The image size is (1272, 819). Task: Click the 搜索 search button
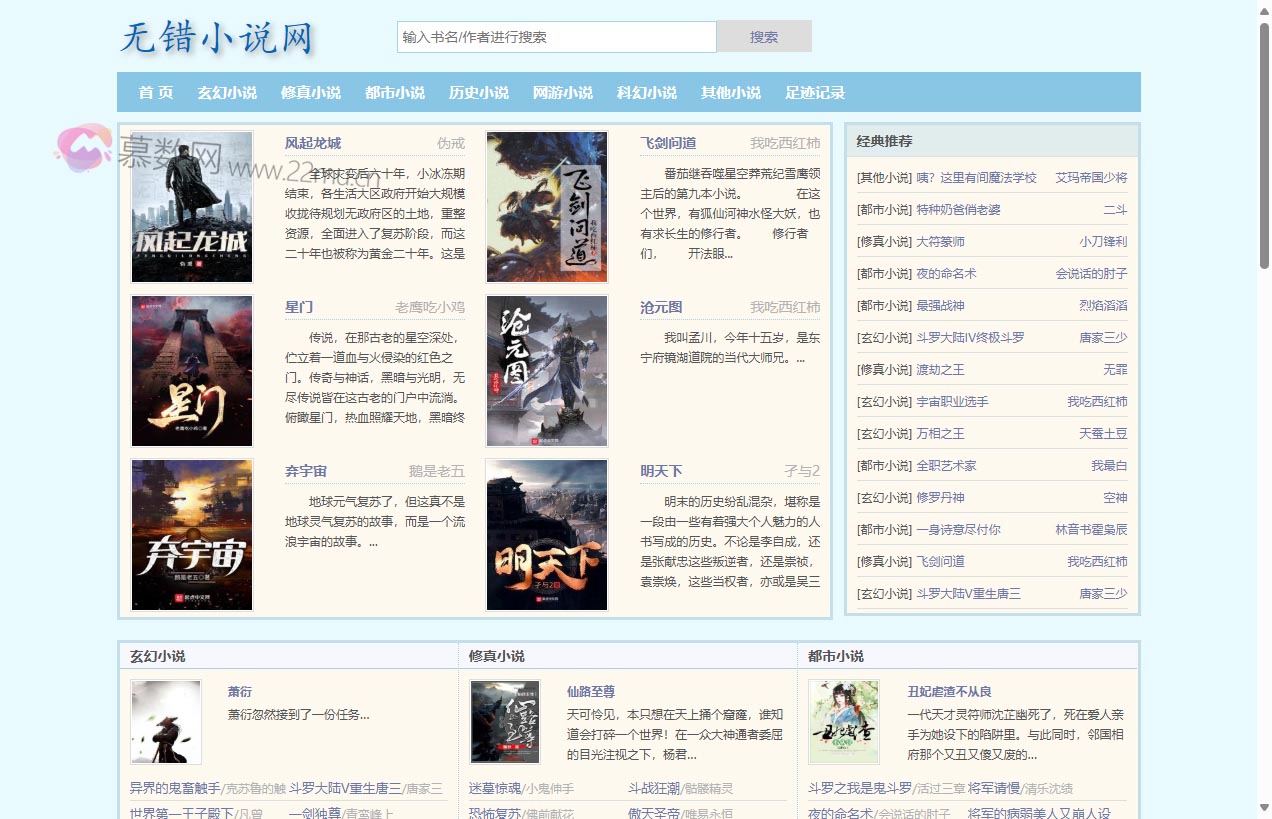(763, 37)
